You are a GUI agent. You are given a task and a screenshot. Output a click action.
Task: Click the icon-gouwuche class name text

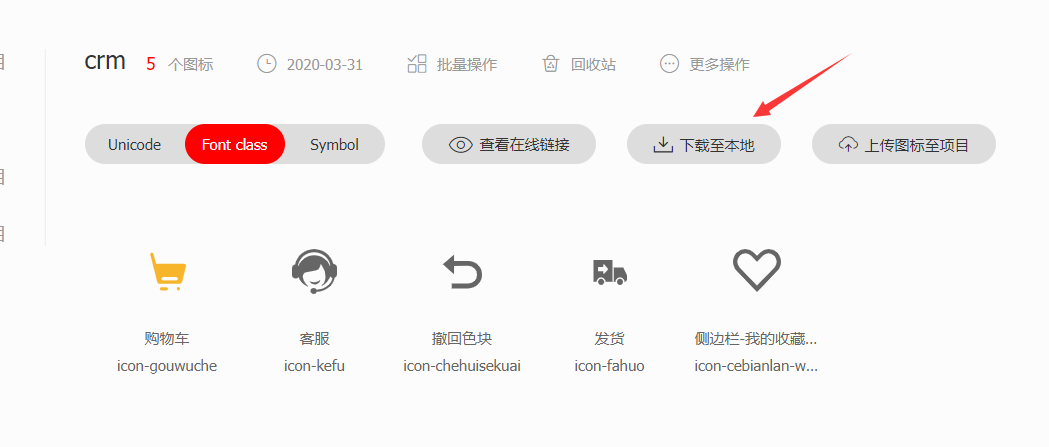tap(167, 367)
